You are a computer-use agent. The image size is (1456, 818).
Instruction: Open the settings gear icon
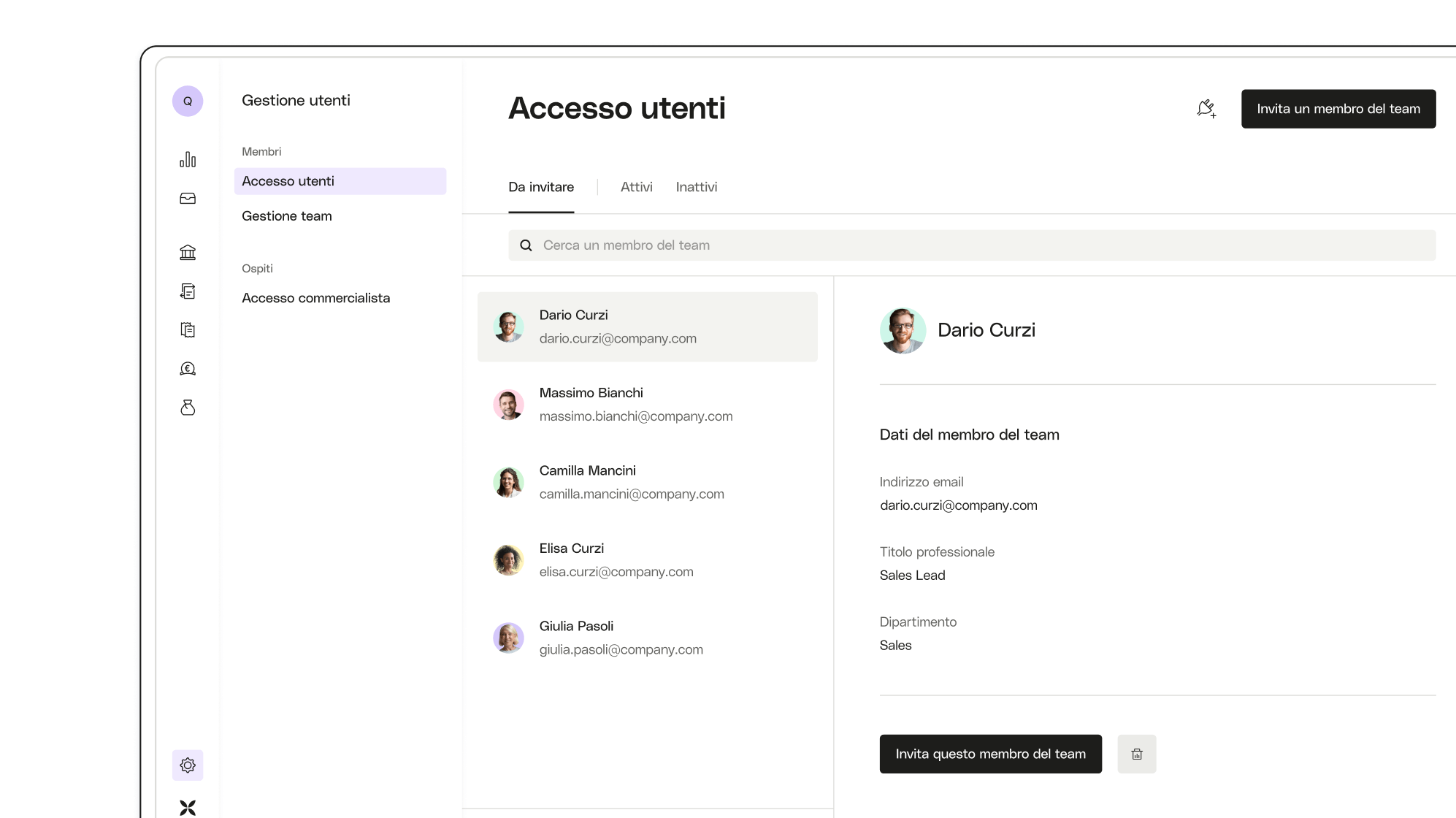click(x=188, y=765)
